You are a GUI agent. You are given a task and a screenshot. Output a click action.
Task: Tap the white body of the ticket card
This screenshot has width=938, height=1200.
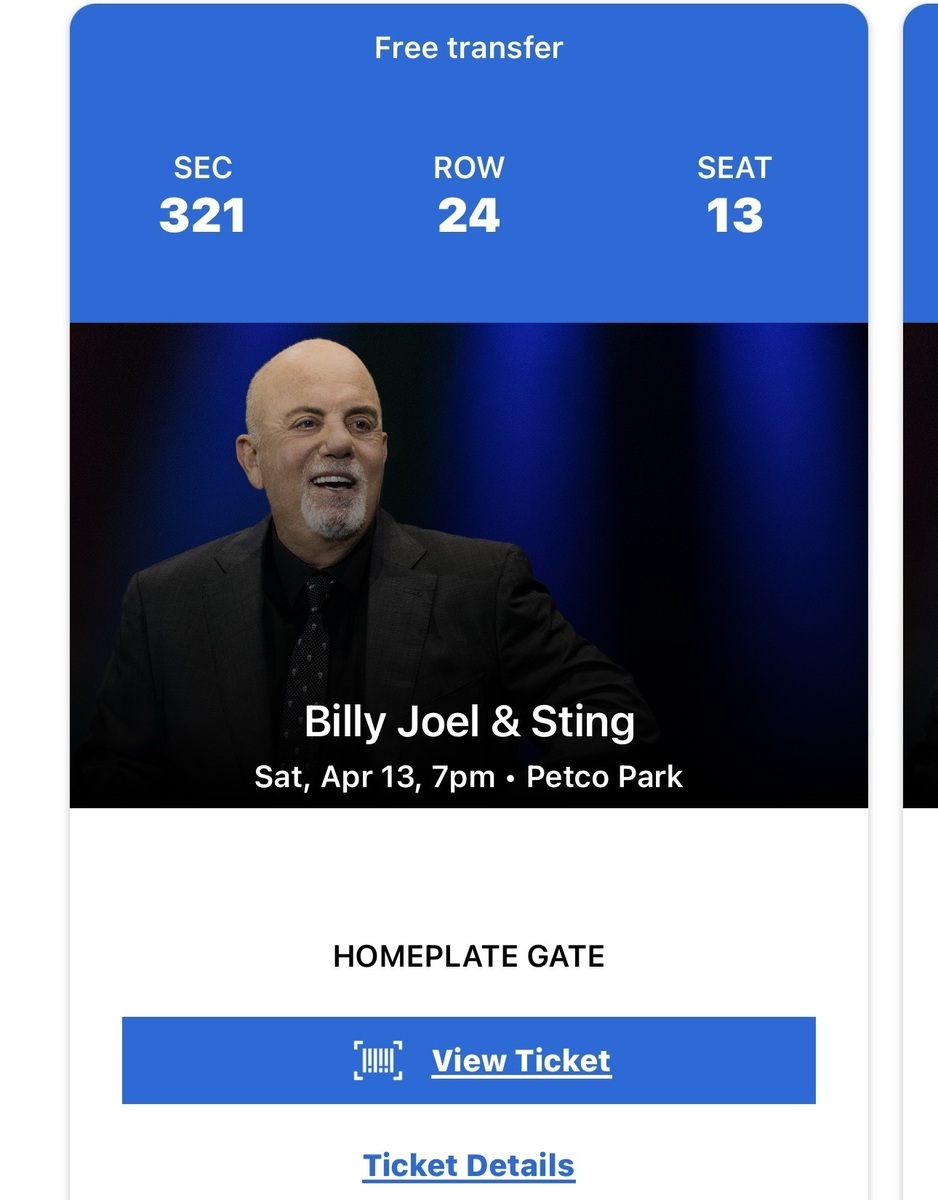[467, 880]
